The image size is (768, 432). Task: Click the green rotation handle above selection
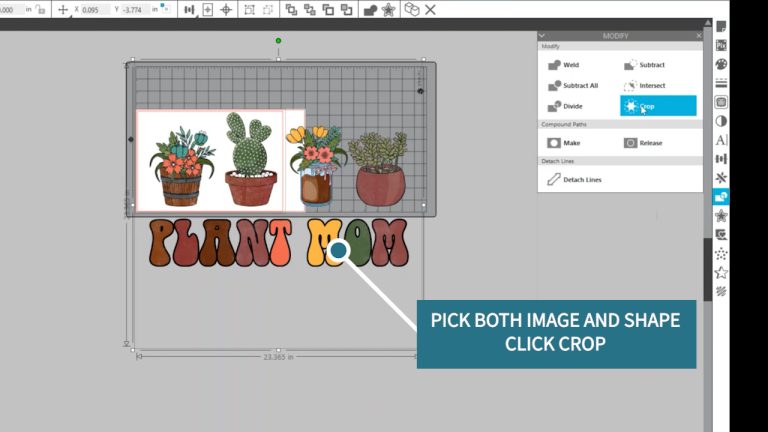point(278,41)
